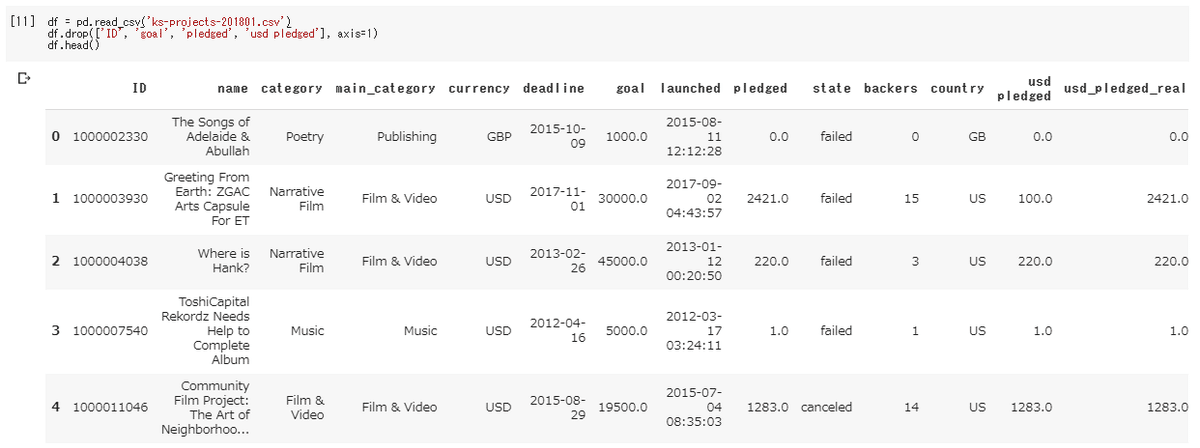Click the 'canceled' state cell

coord(827,407)
